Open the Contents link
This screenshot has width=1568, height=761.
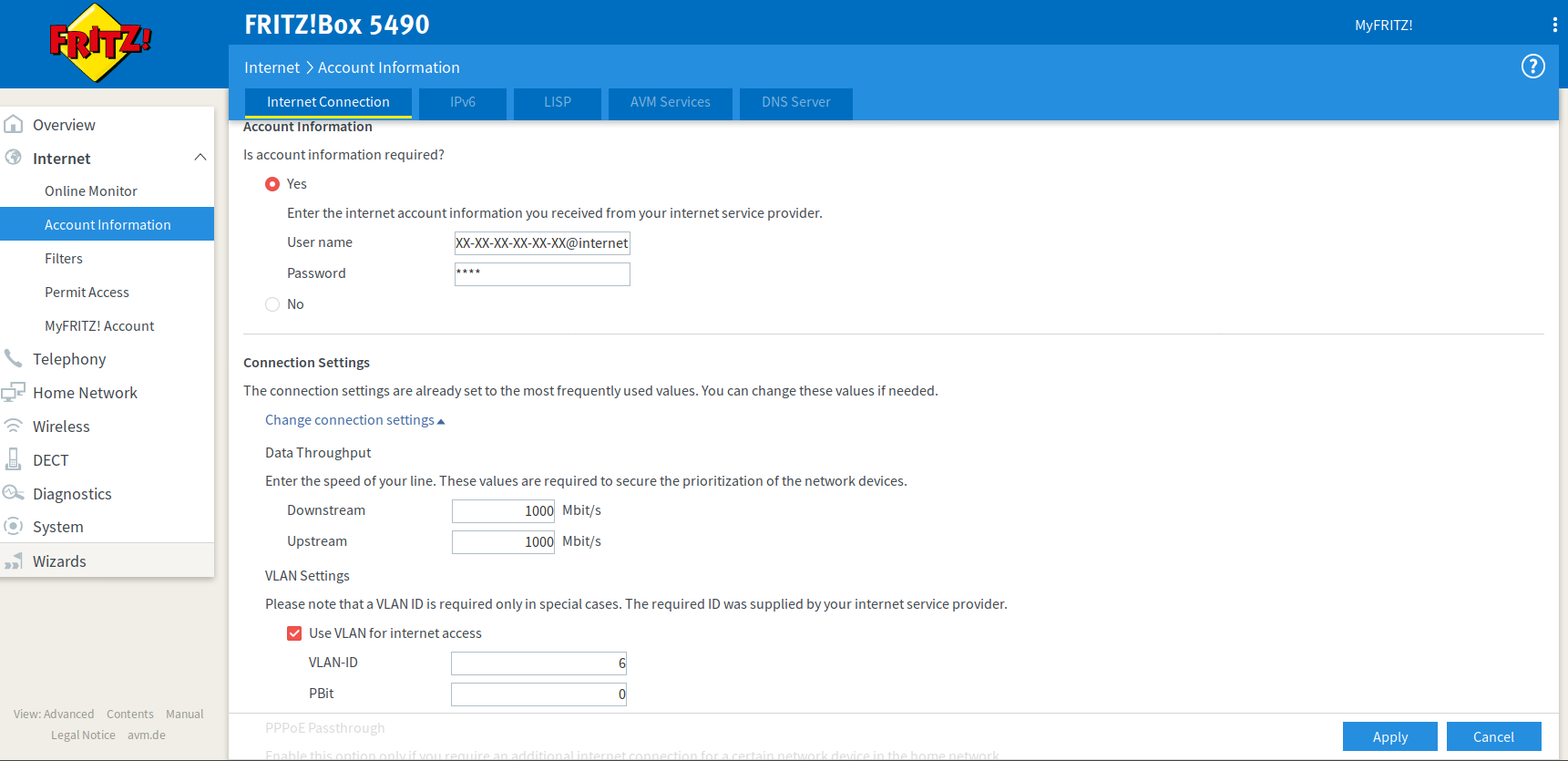[x=130, y=714]
